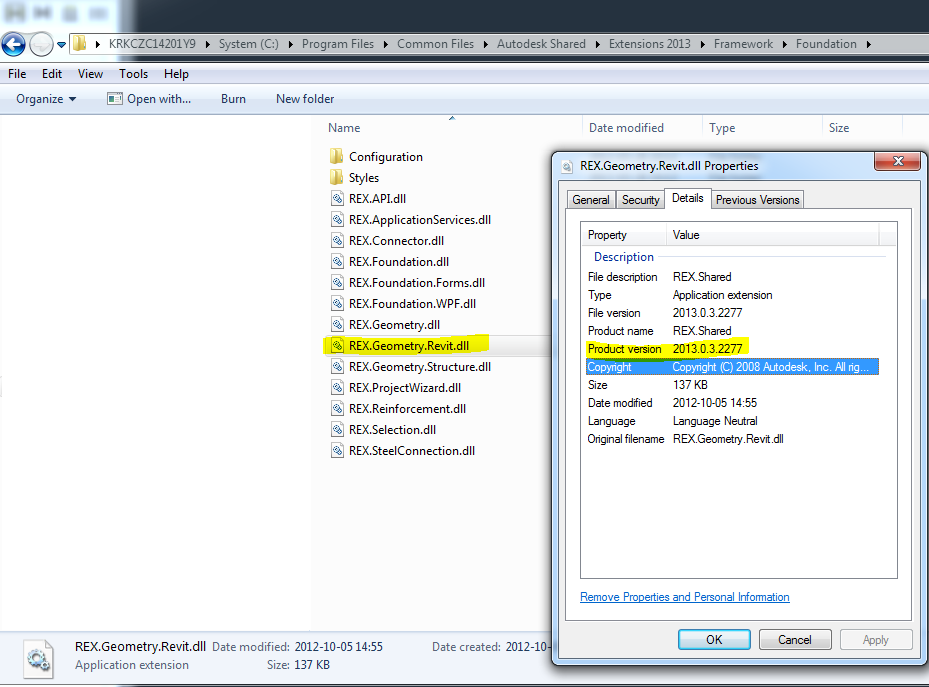The width and height of the screenshot is (929, 687).
Task: Click the Open with toolbar icon
Action: click(114, 99)
